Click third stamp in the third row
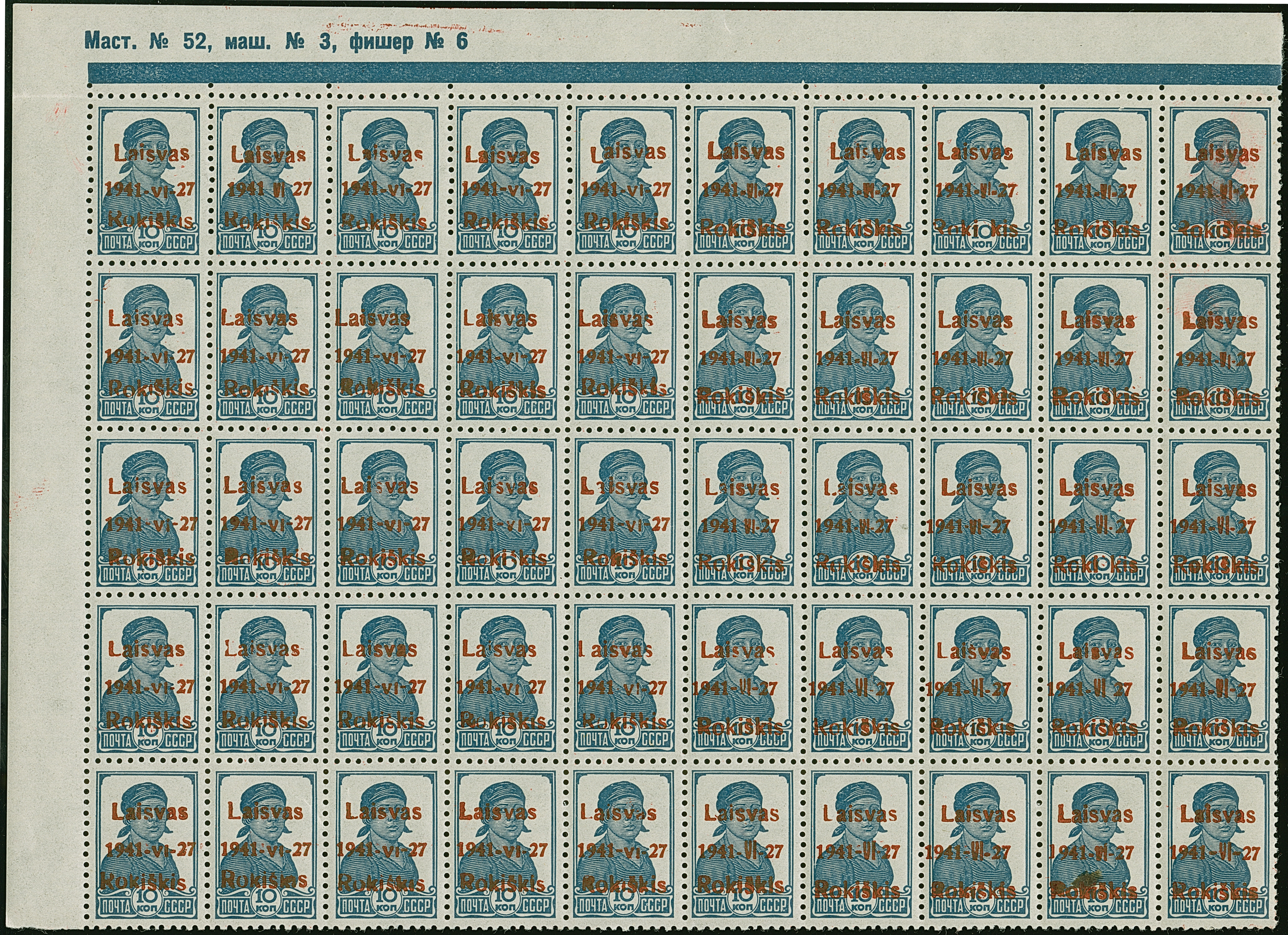The width and height of the screenshot is (1288, 935). pyautogui.click(x=387, y=514)
